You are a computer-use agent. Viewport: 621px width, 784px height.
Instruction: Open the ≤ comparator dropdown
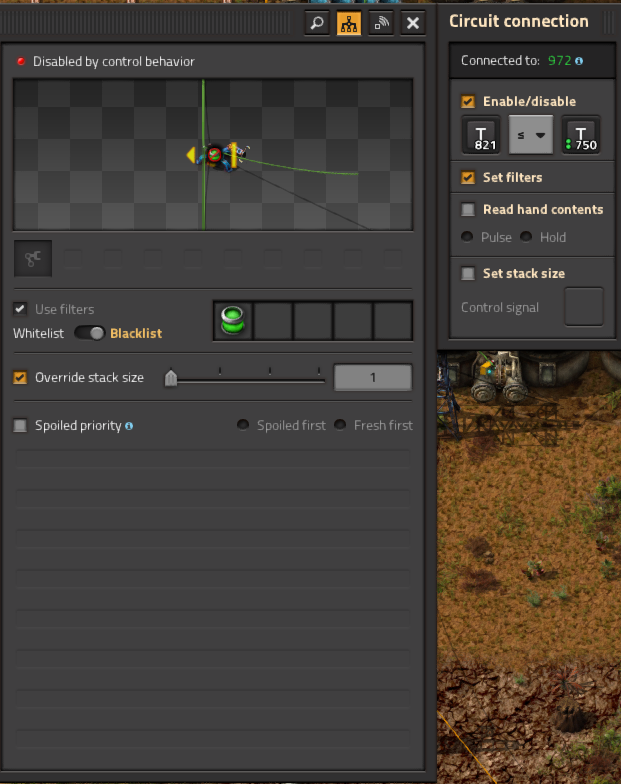(x=531, y=135)
